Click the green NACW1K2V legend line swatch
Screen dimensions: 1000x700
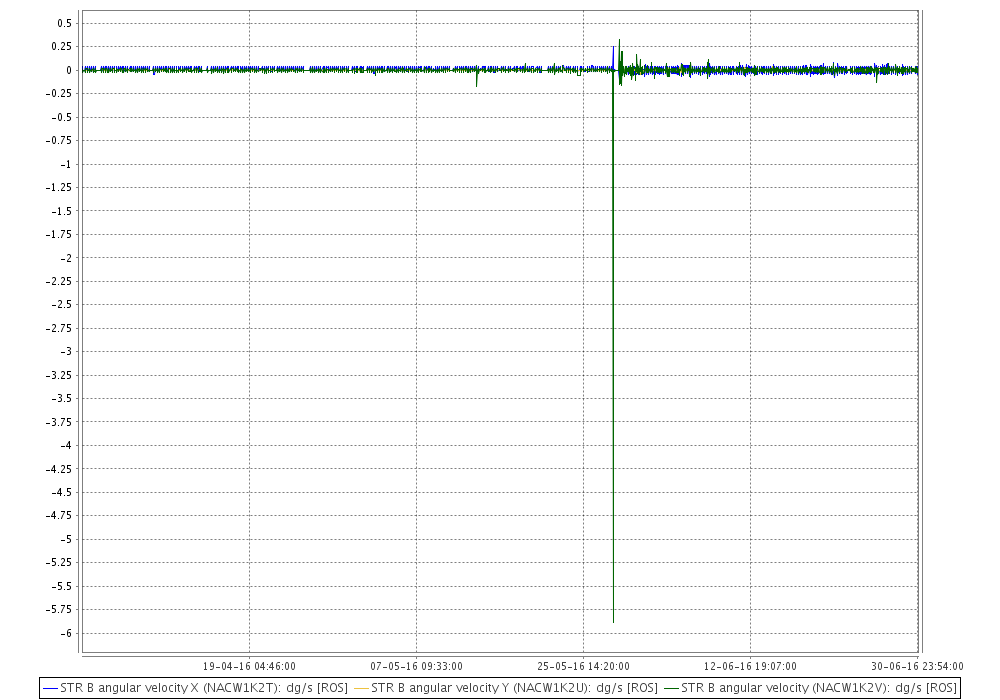[672, 689]
